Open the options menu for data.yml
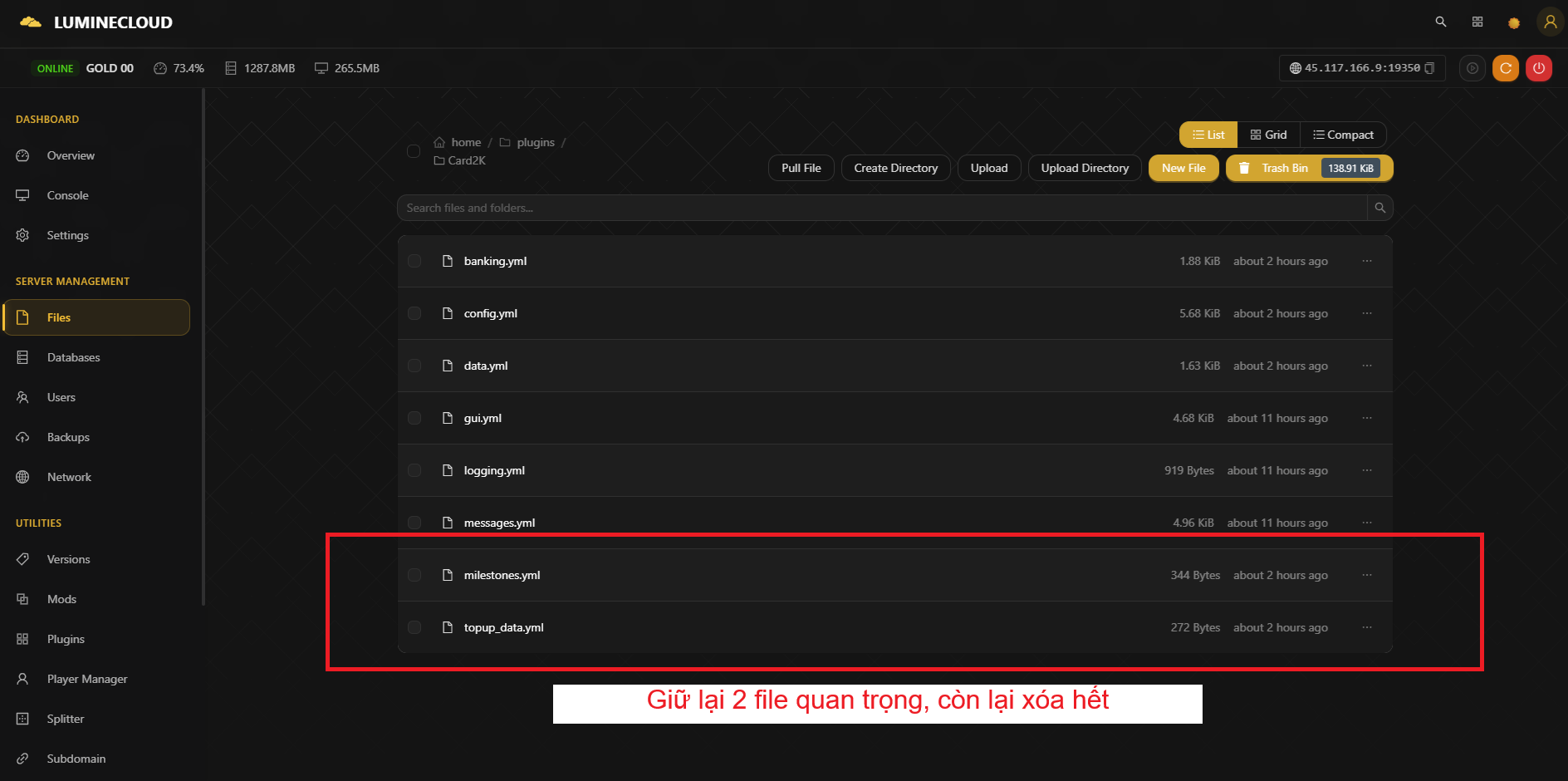The width and height of the screenshot is (1568, 781). click(x=1366, y=366)
